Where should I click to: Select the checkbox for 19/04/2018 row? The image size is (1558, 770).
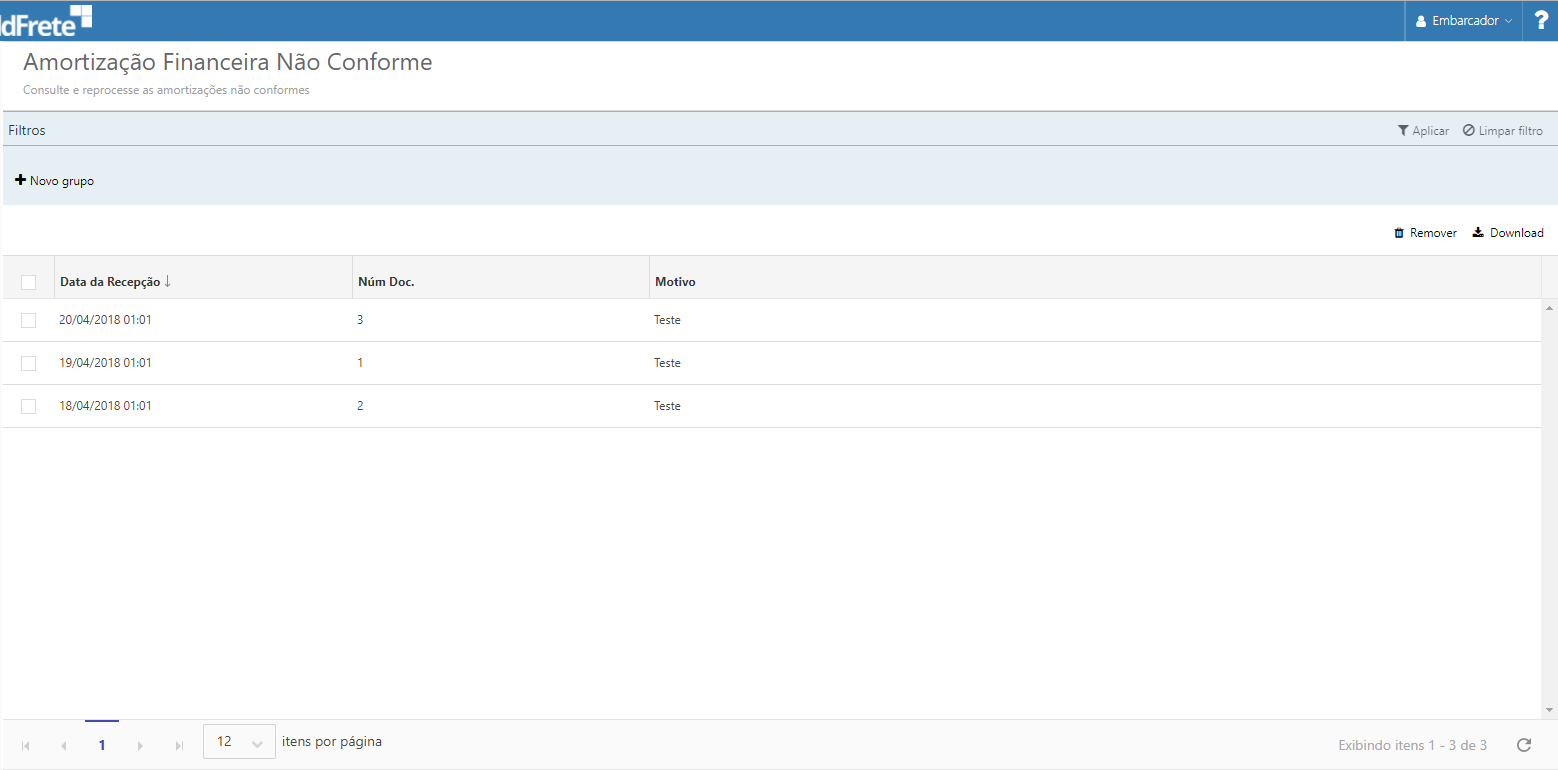[28, 363]
